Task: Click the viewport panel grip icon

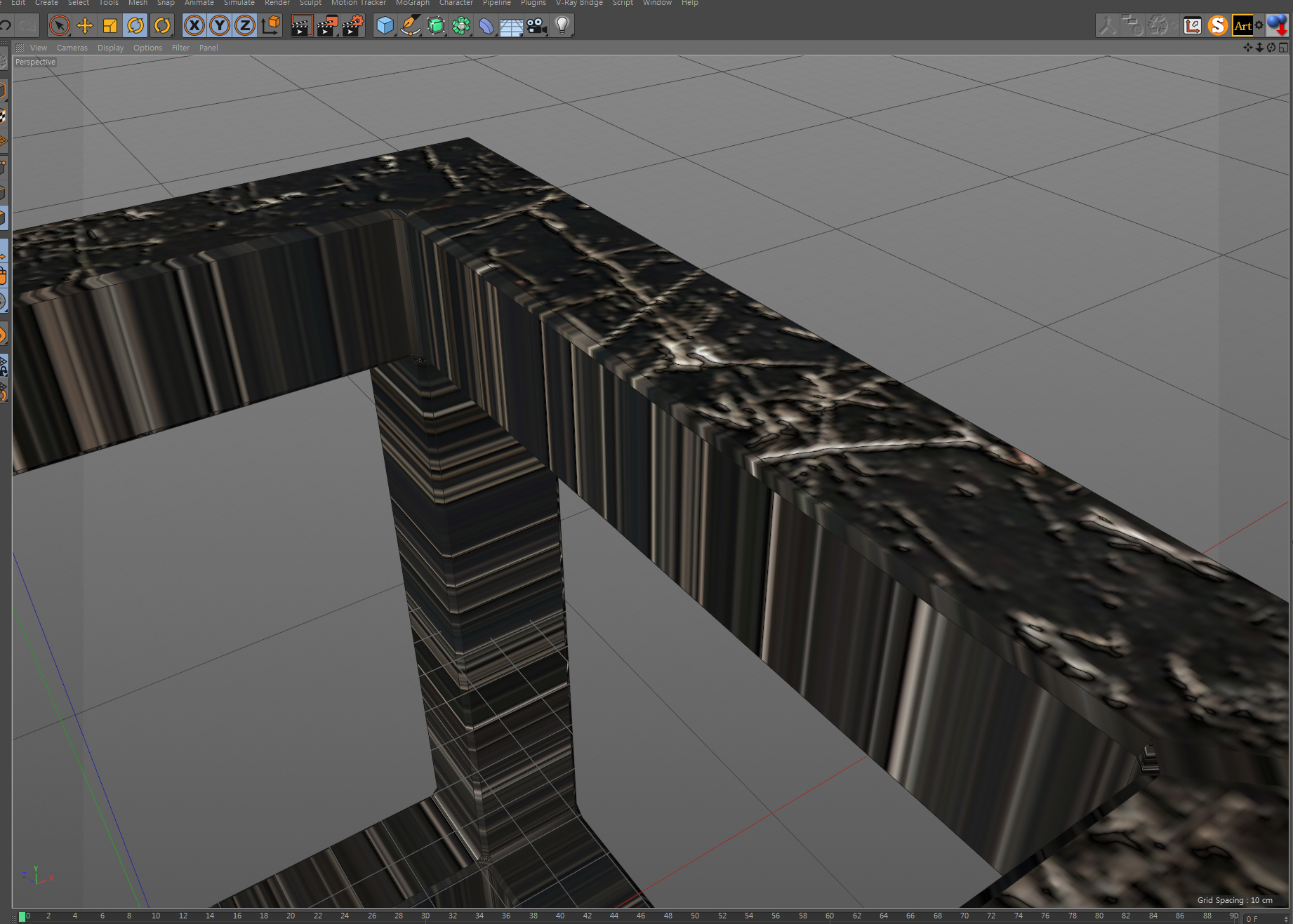Action: 20,48
